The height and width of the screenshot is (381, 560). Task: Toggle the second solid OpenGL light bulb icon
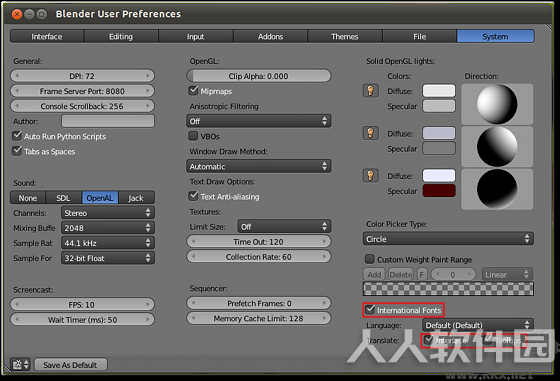click(370, 133)
